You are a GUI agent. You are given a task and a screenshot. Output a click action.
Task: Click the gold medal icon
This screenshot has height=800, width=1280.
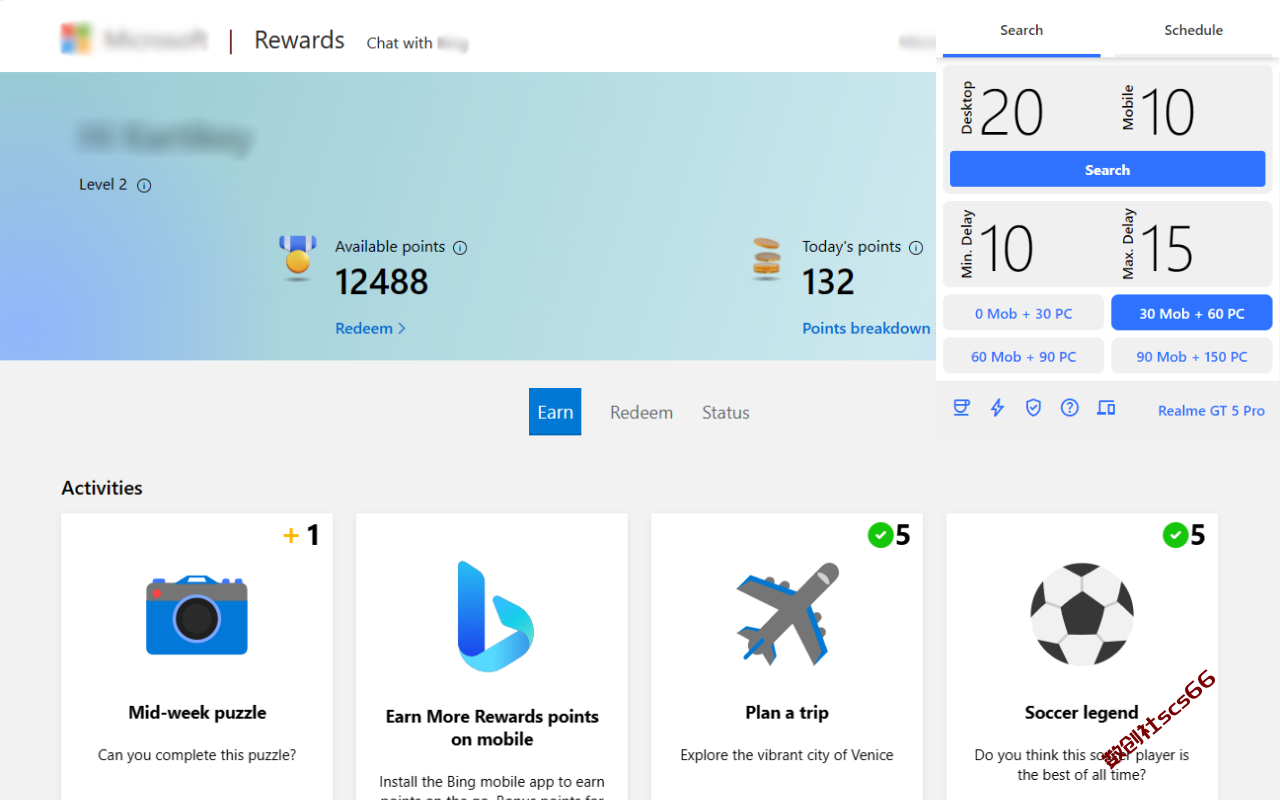pyautogui.click(x=297, y=258)
